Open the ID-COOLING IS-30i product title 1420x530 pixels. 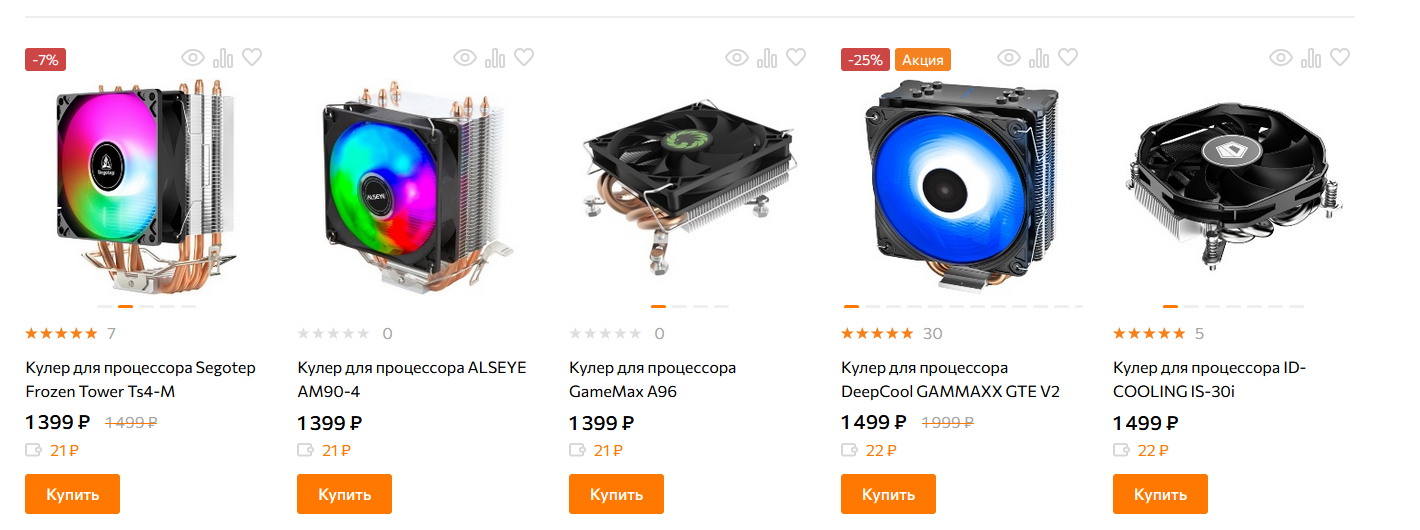[1210, 379]
